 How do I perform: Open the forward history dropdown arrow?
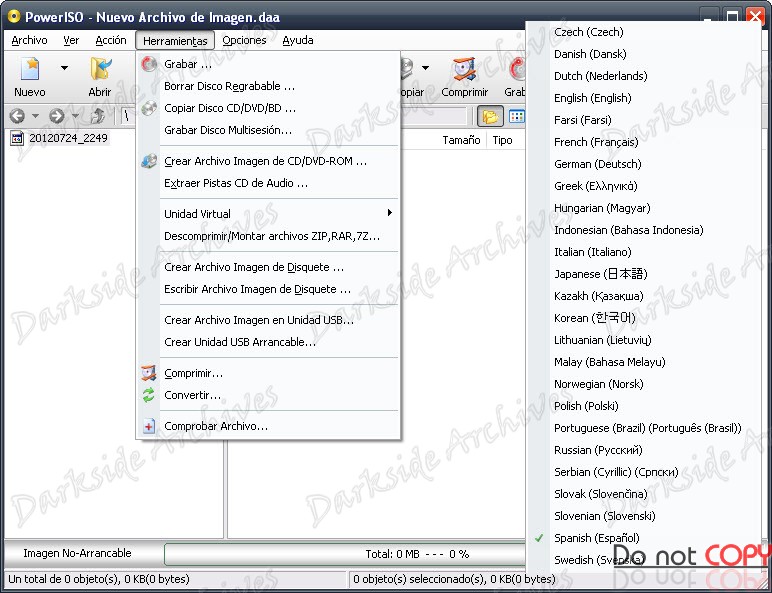click(75, 116)
